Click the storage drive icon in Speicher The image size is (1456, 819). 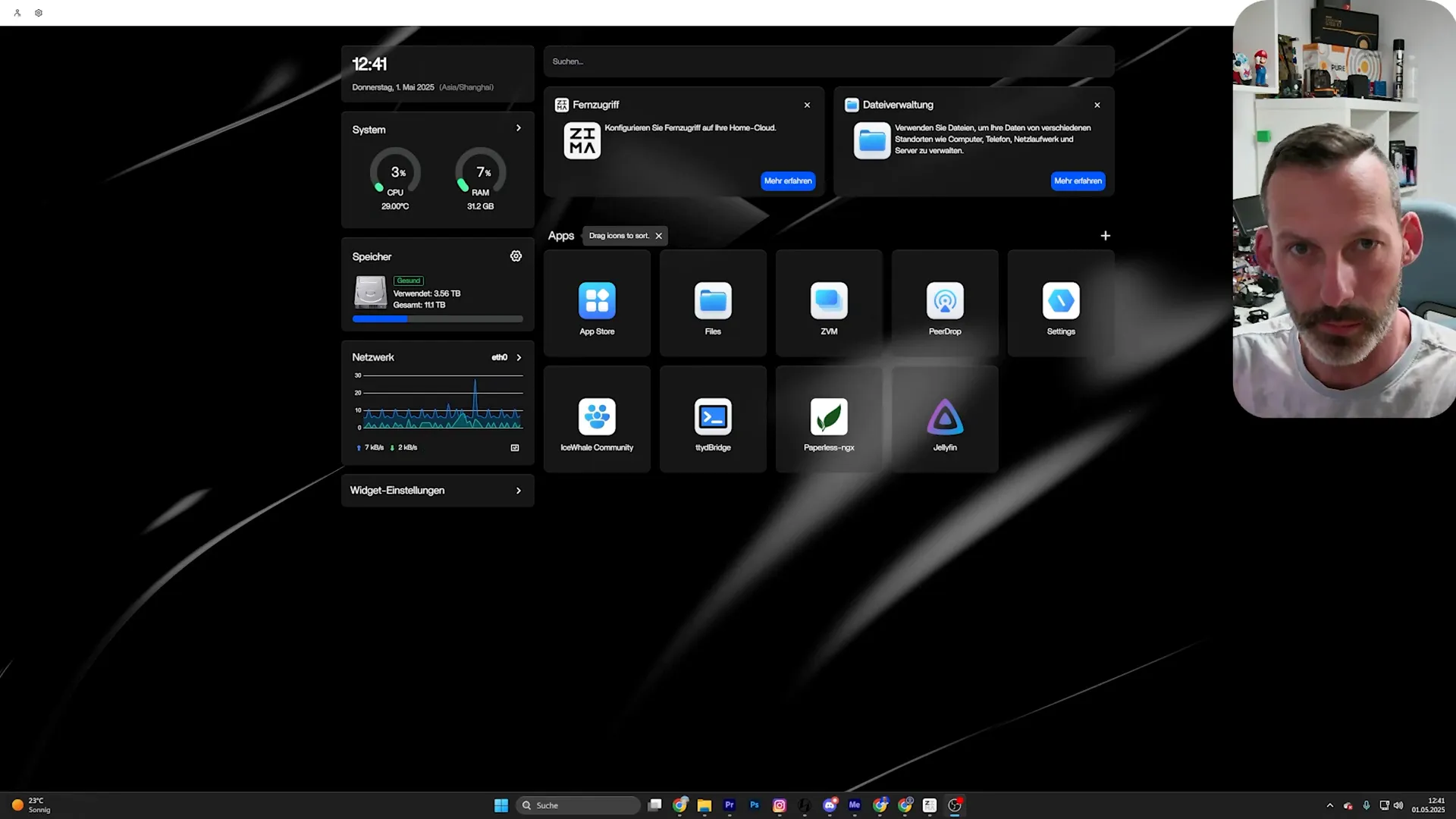tap(370, 292)
